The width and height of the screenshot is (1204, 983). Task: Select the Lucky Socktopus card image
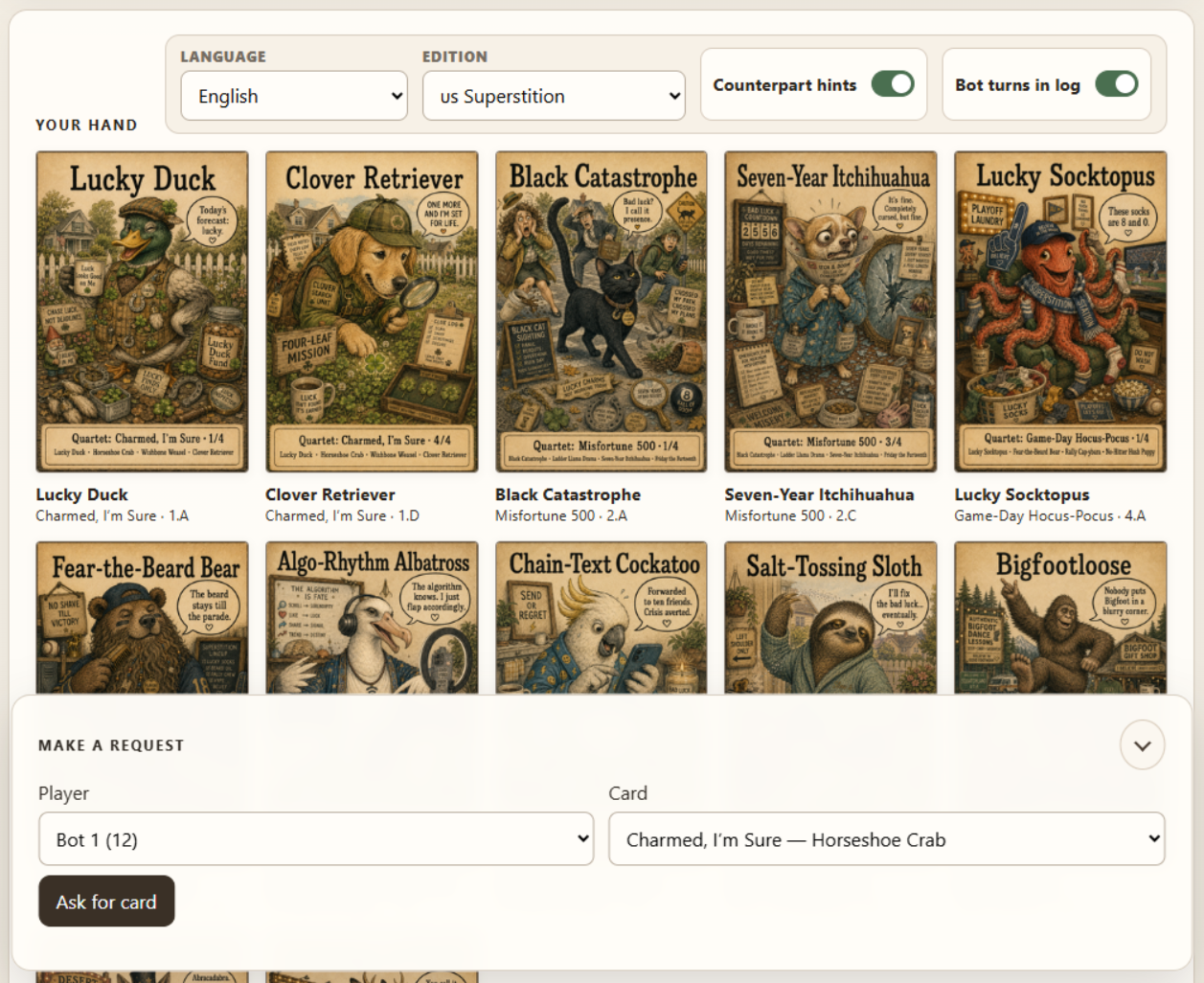tap(1060, 311)
